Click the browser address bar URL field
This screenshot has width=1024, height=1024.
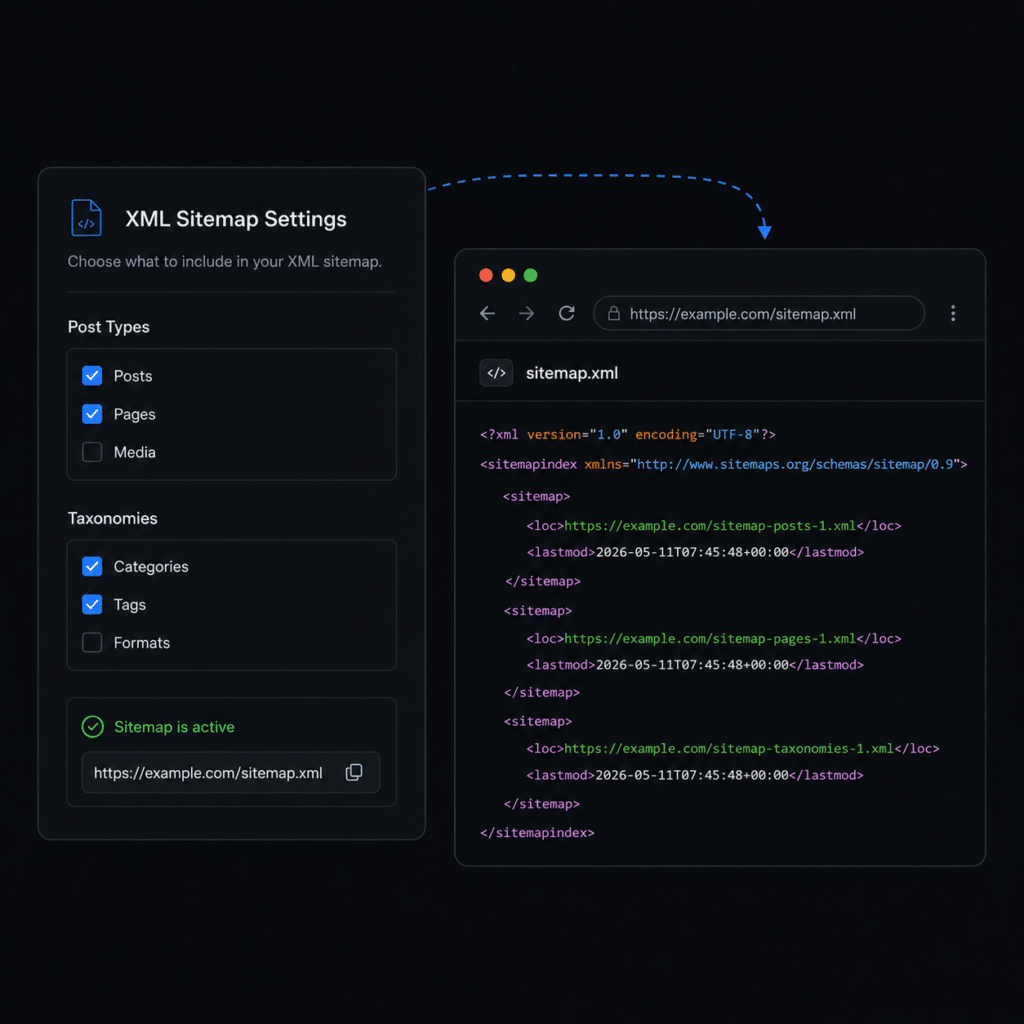[x=759, y=313]
